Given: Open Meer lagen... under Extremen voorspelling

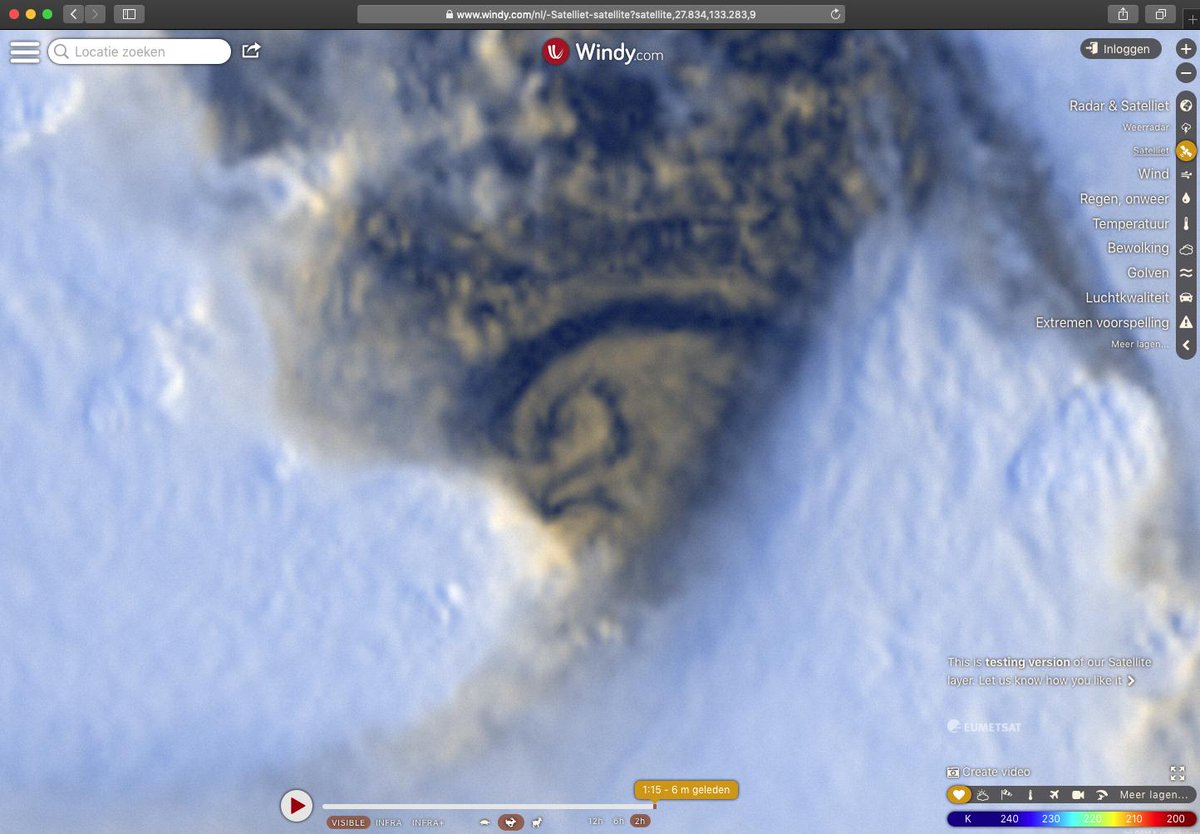Looking at the screenshot, I should coord(1140,344).
